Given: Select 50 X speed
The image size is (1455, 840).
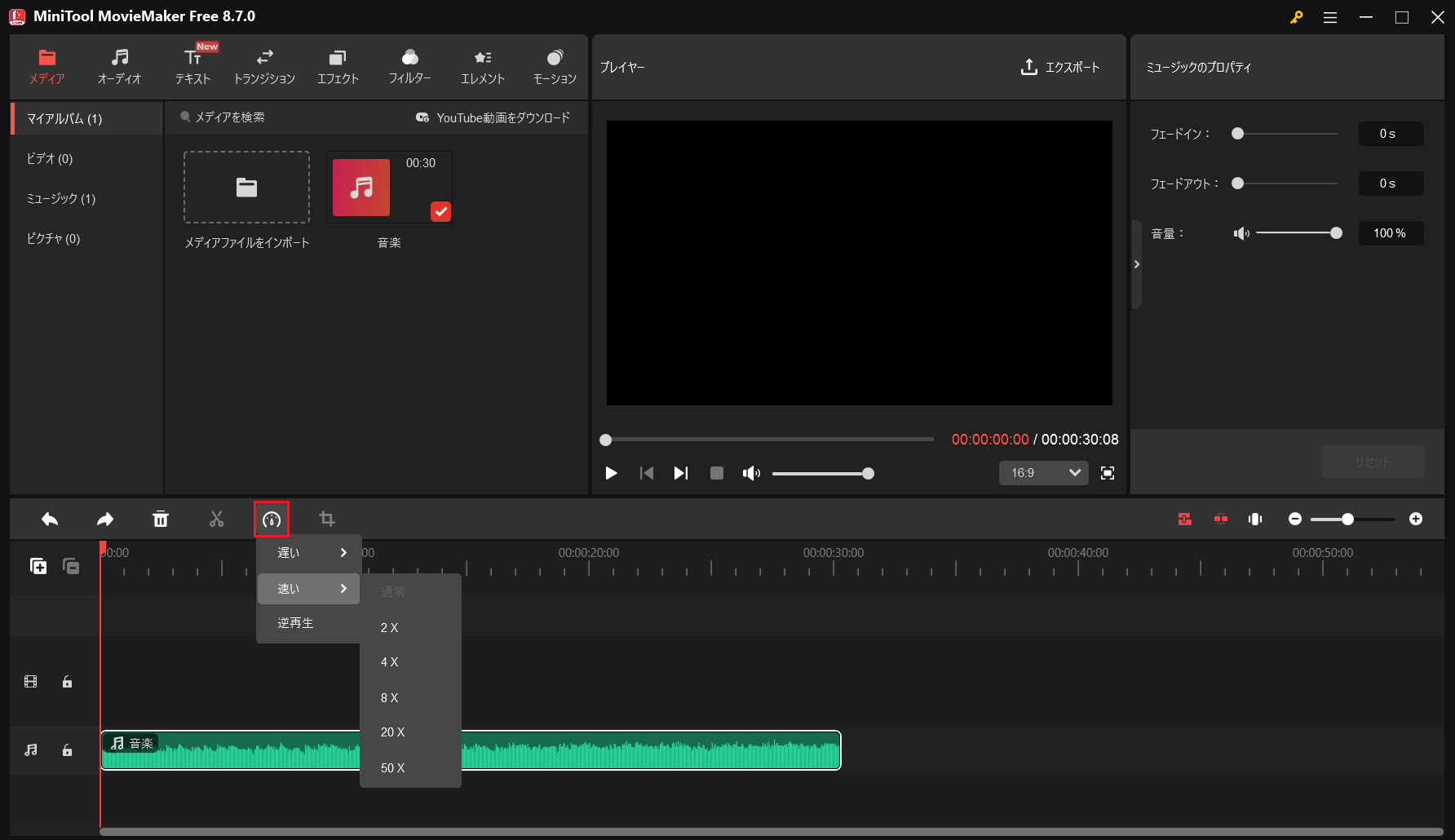Looking at the screenshot, I should [411, 768].
